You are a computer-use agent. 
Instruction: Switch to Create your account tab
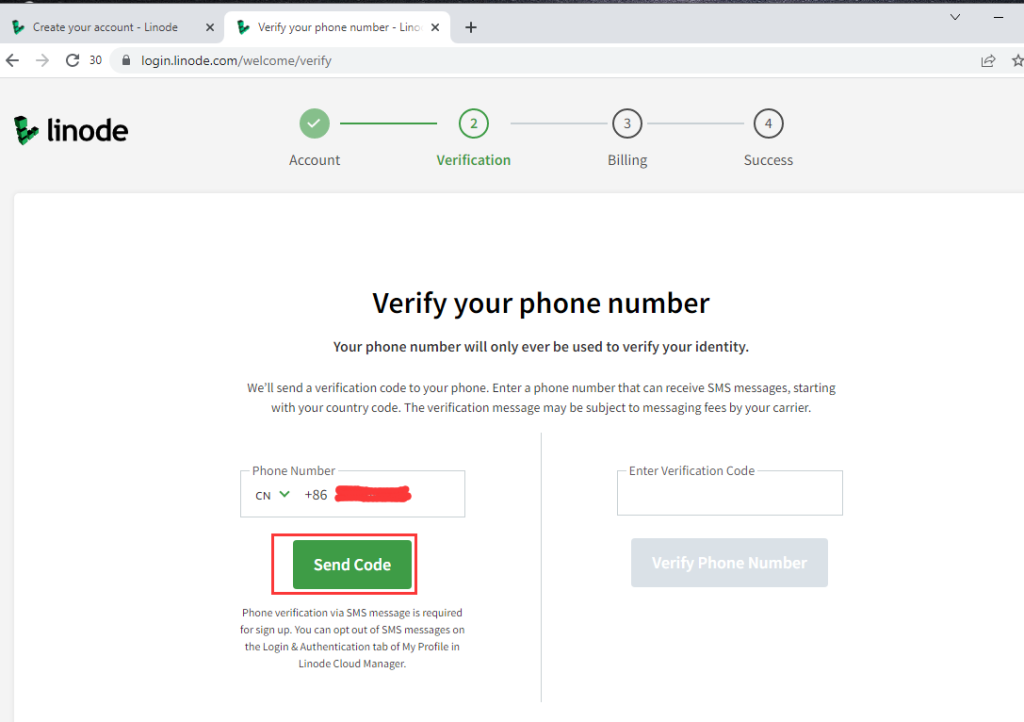[104, 27]
